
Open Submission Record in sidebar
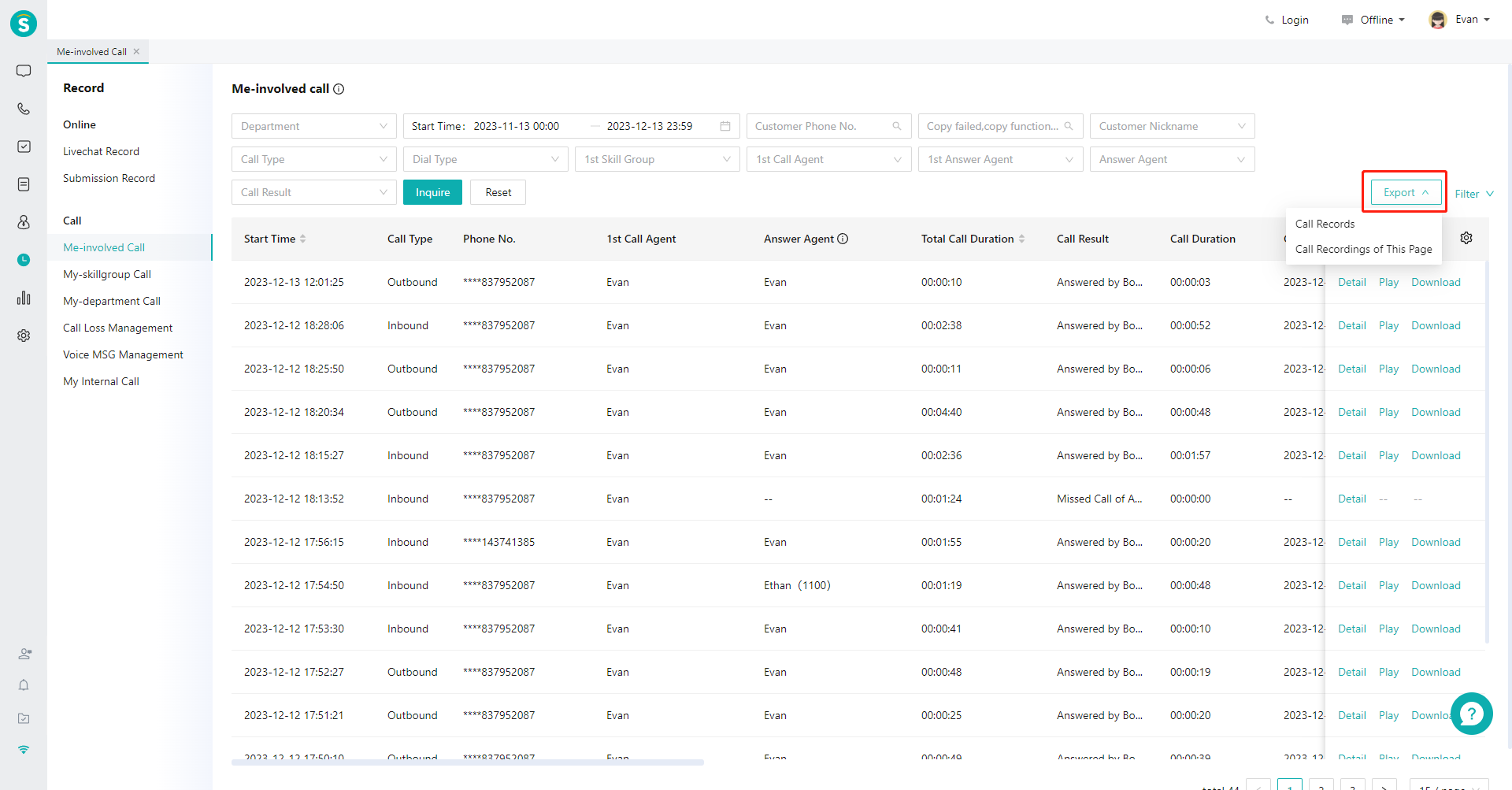109,178
